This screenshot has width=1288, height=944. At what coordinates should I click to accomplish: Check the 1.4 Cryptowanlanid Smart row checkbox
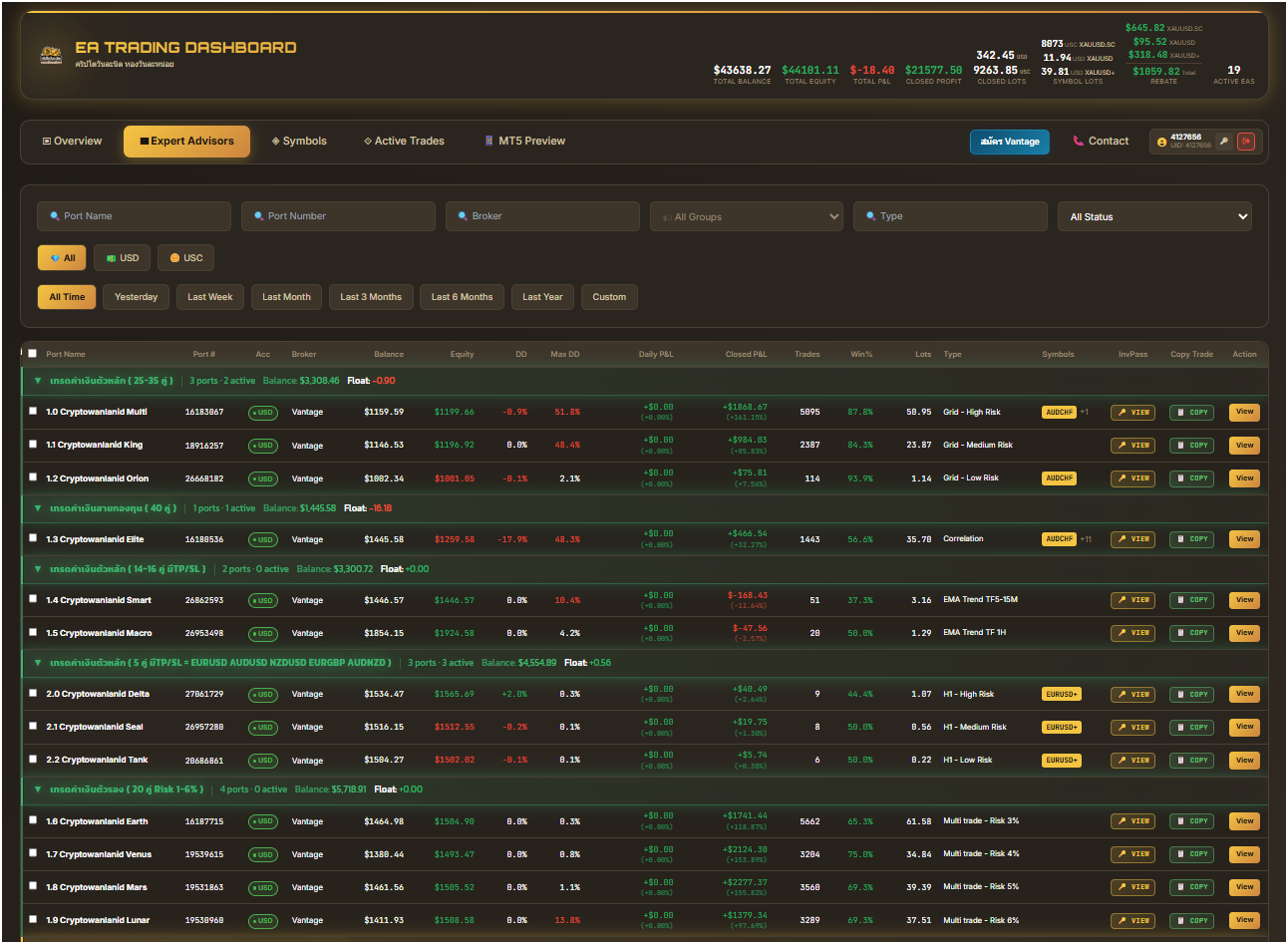tap(33, 599)
